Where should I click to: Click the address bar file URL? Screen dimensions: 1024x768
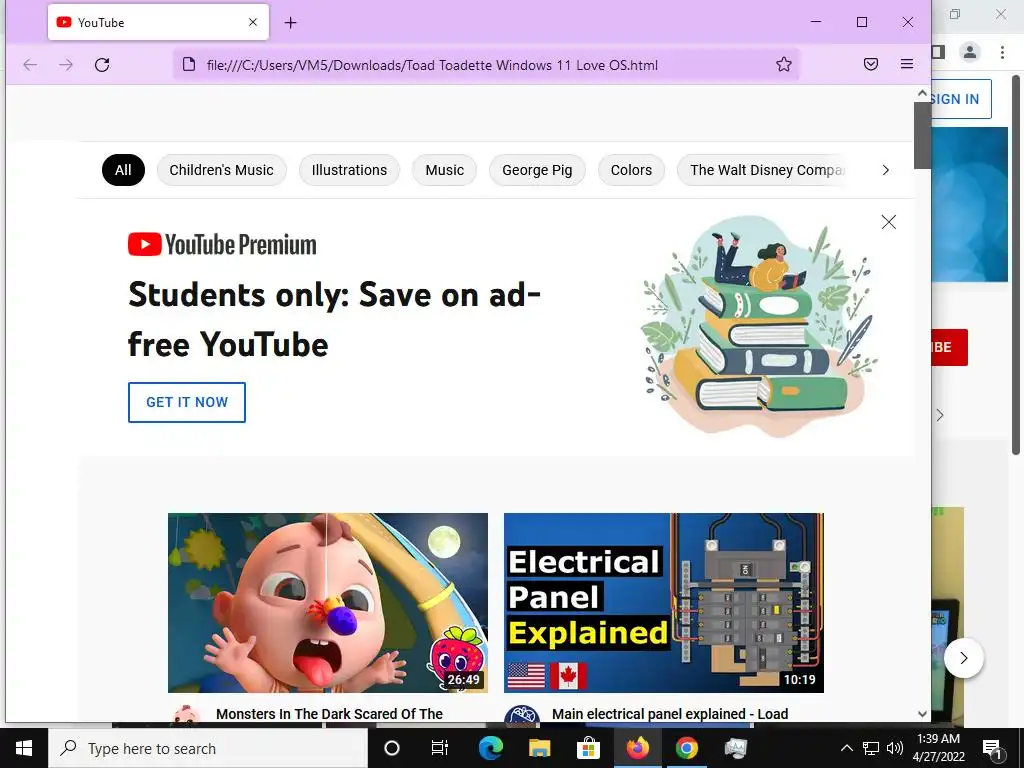[432, 65]
